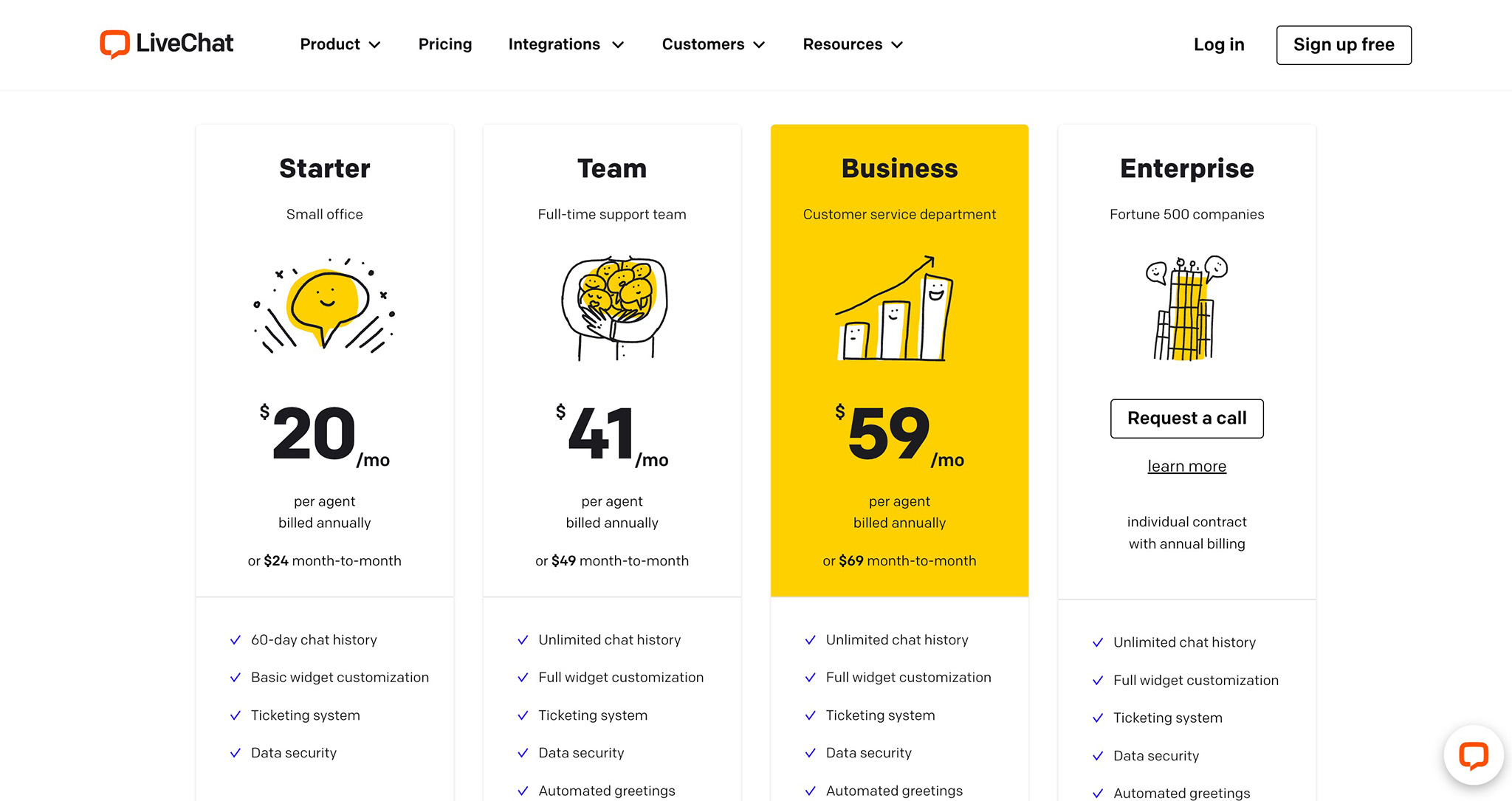Click checkmark next to Enterprise Data security
The image size is (1512, 801).
pyautogui.click(x=1098, y=756)
